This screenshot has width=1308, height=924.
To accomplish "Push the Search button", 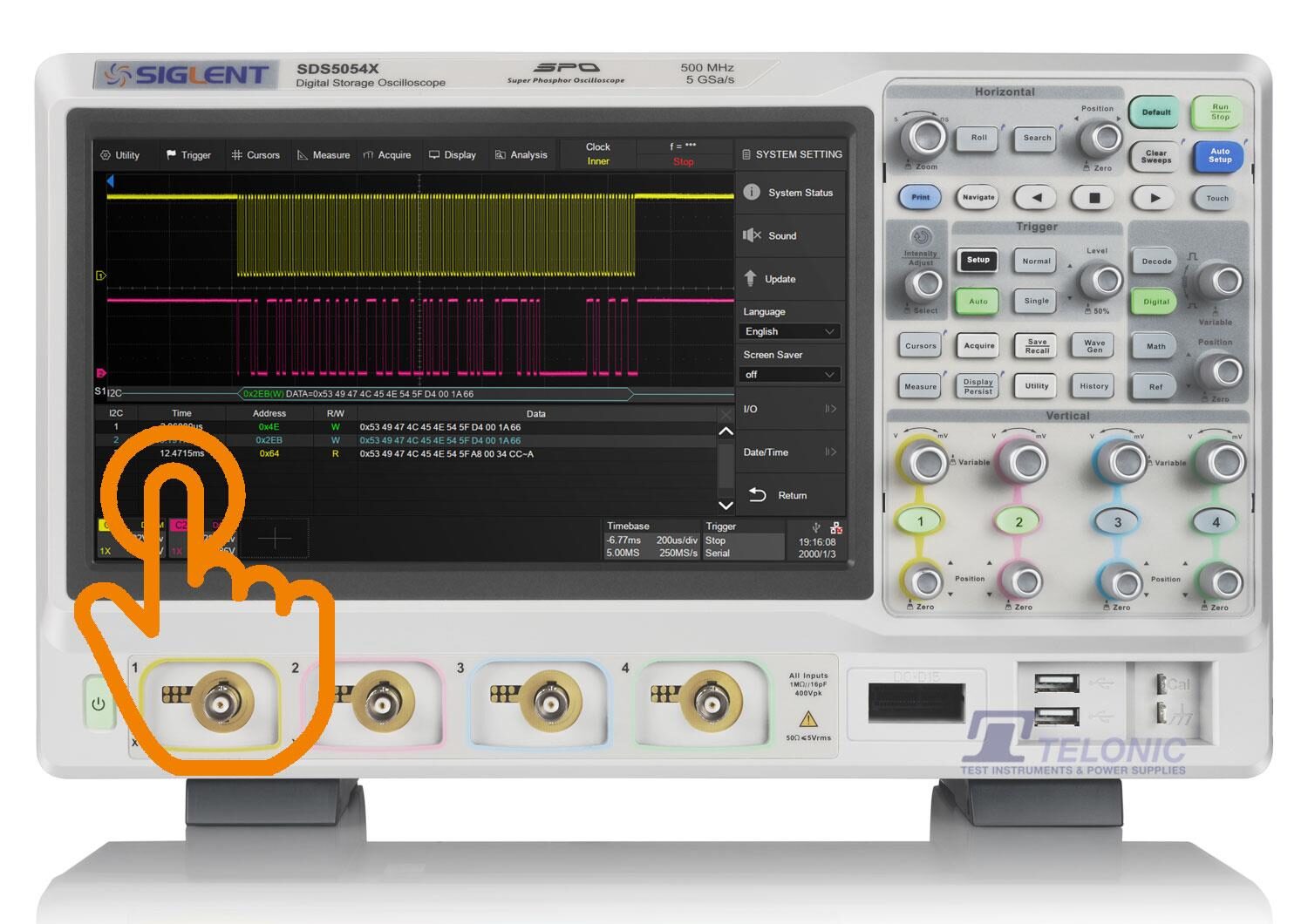I will click(1037, 138).
